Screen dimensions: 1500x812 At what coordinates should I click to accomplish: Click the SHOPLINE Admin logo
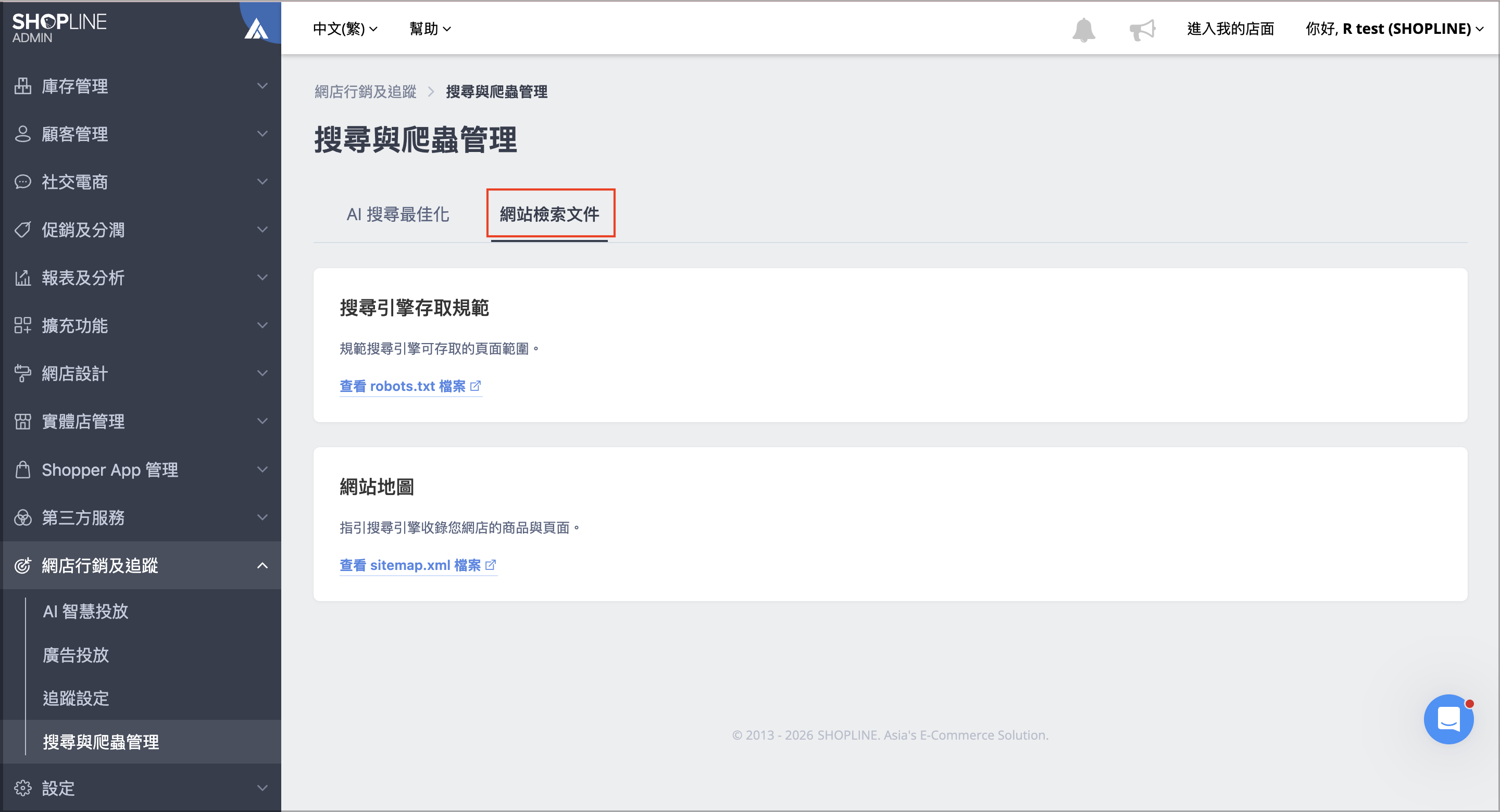coord(59,28)
